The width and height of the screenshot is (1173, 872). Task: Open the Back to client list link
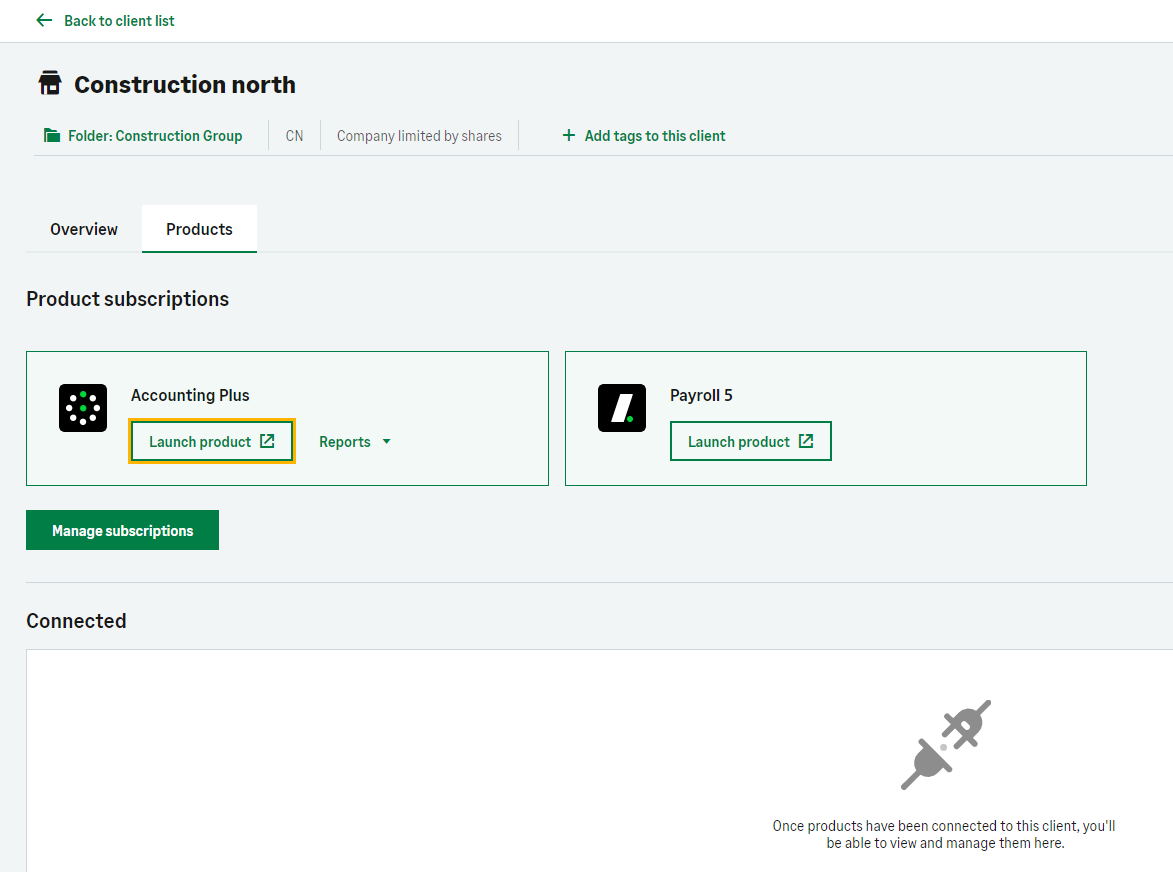(x=119, y=20)
